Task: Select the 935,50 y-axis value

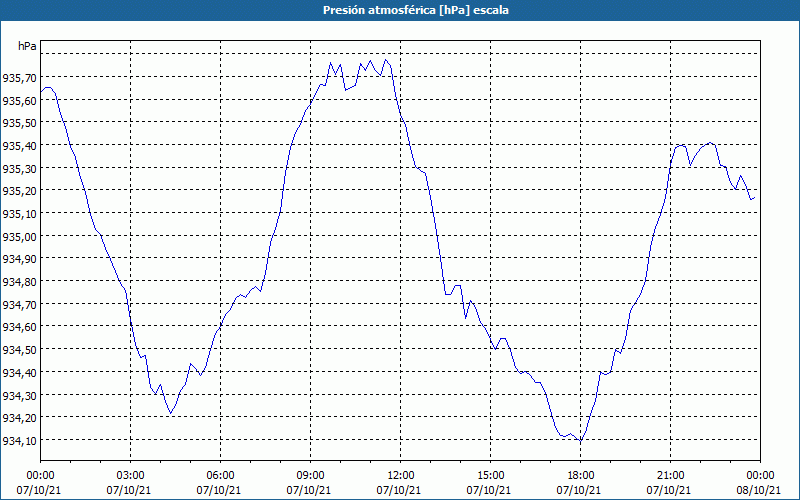Action: (x=20, y=123)
